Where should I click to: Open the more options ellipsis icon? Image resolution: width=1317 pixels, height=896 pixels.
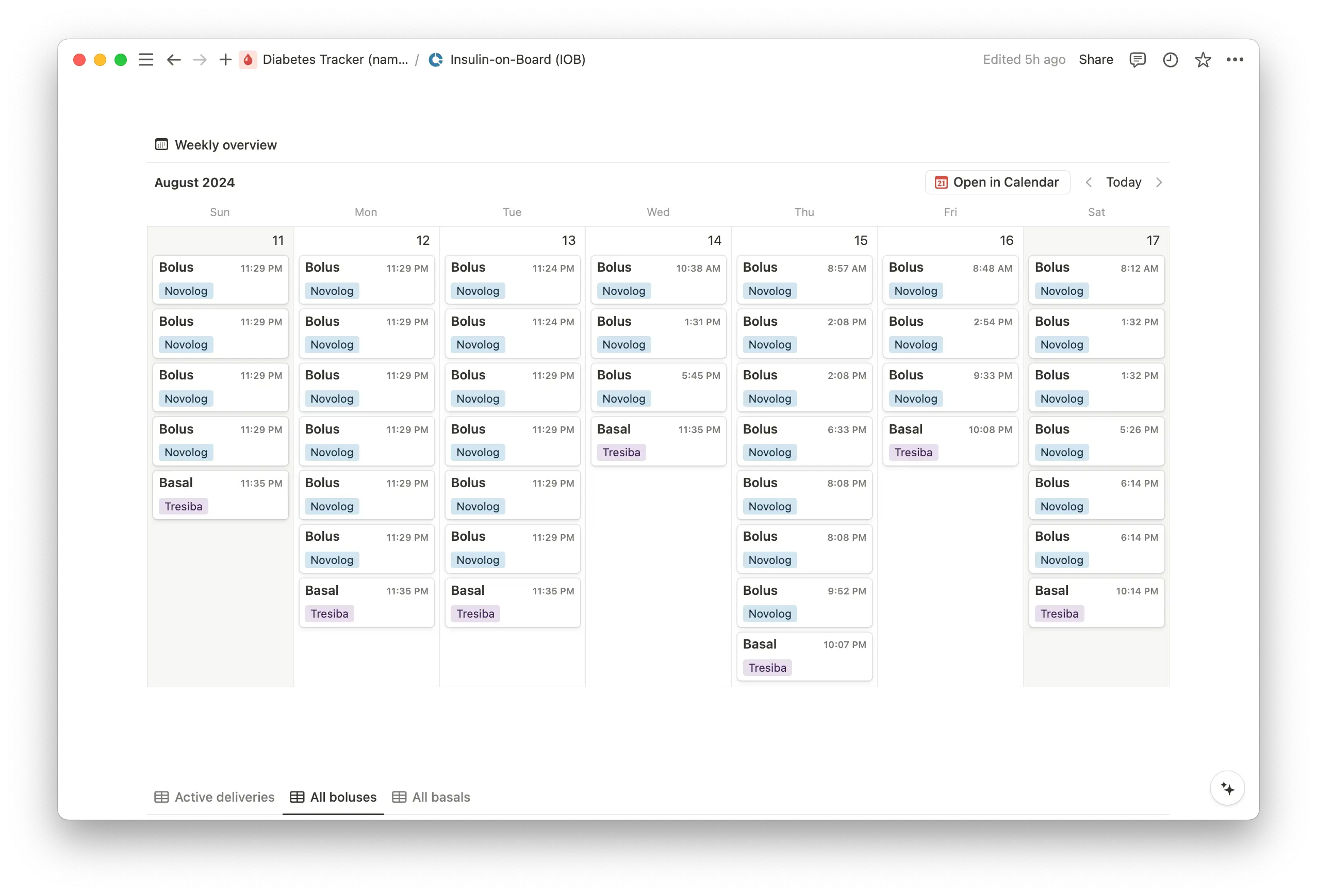click(1236, 59)
